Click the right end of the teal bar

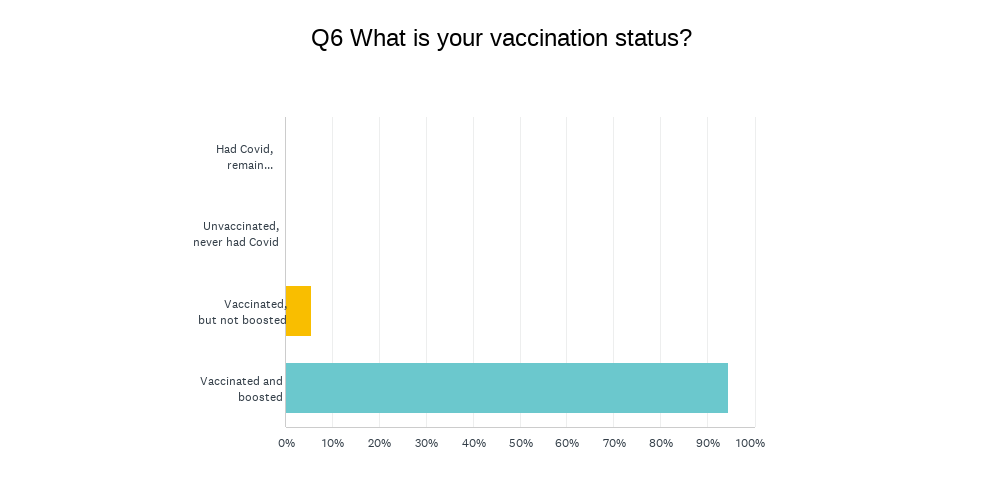click(x=726, y=388)
